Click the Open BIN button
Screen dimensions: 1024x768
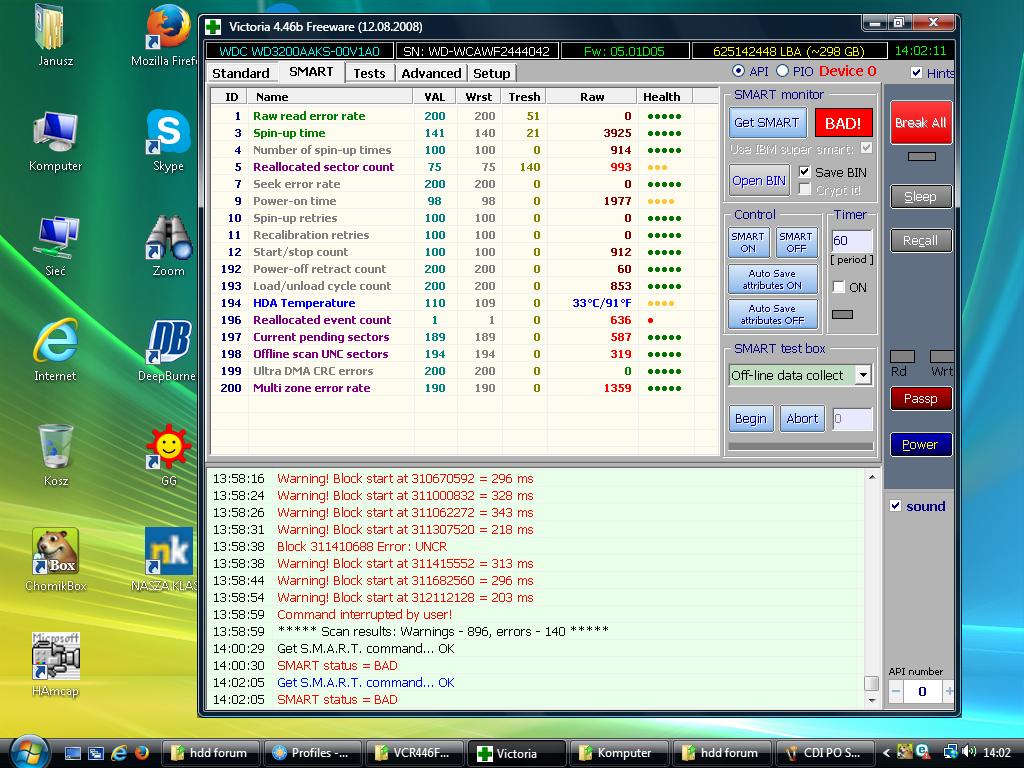point(759,180)
